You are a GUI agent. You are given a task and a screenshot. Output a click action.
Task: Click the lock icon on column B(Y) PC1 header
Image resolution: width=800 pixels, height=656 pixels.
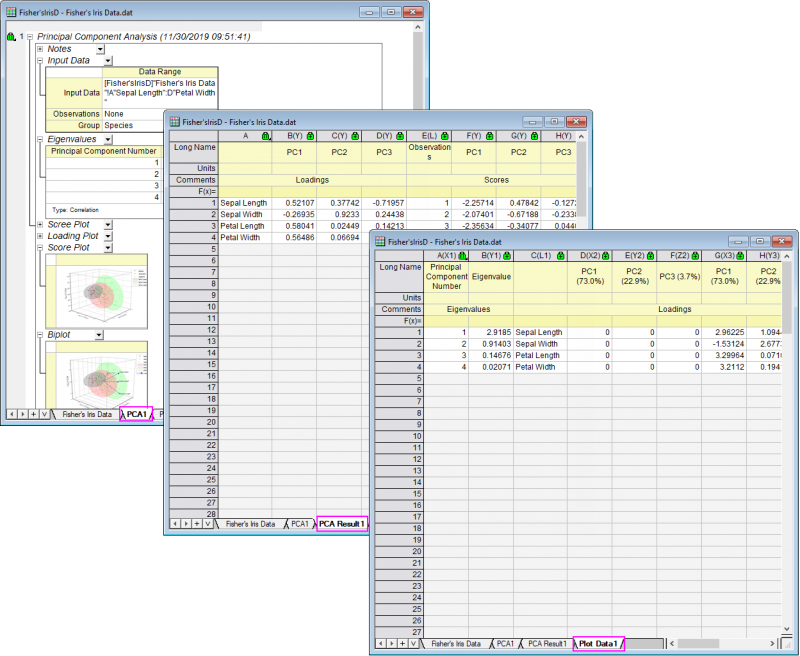(x=309, y=135)
